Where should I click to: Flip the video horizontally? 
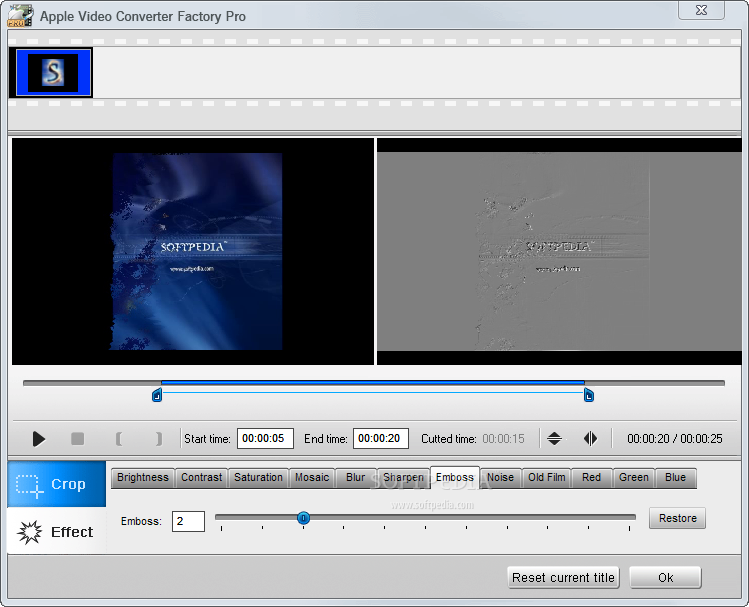tap(590, 438)
